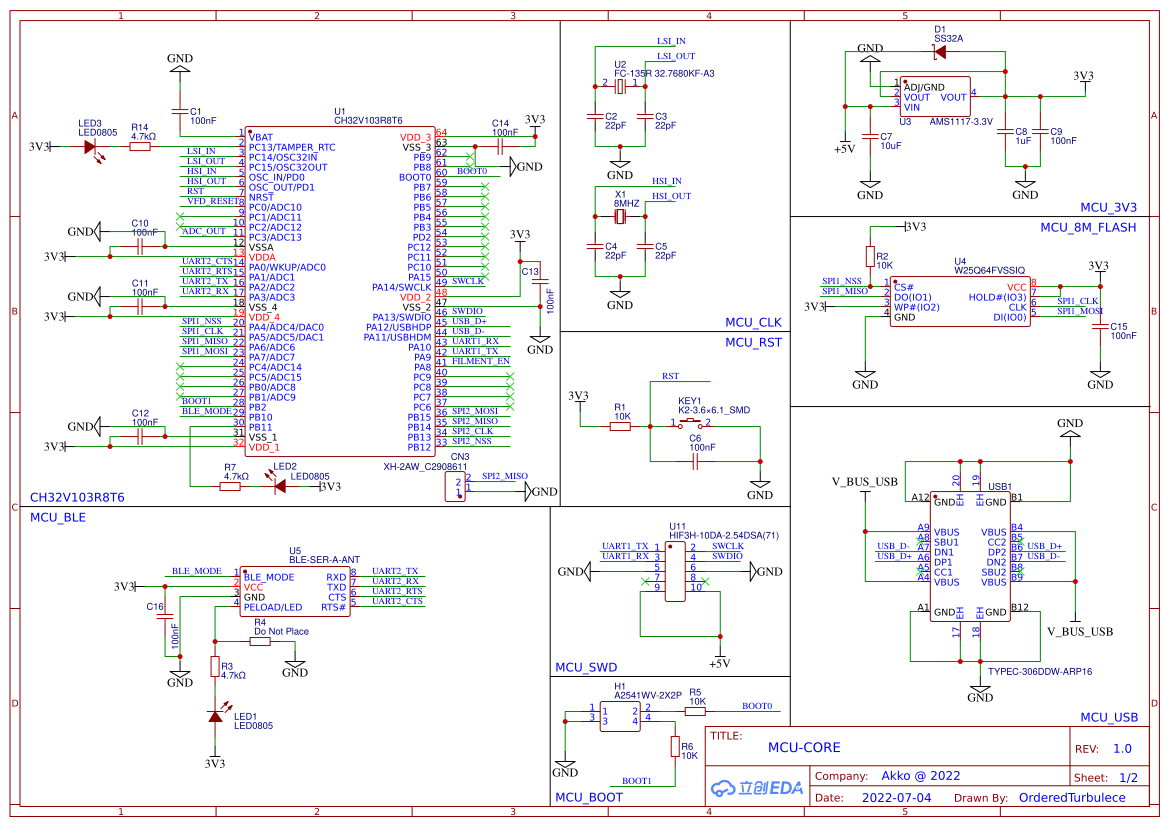Click the U3 AMS1117-3.3V regulator block
The width and height of the screenshot is (1171, 827).
935,97
